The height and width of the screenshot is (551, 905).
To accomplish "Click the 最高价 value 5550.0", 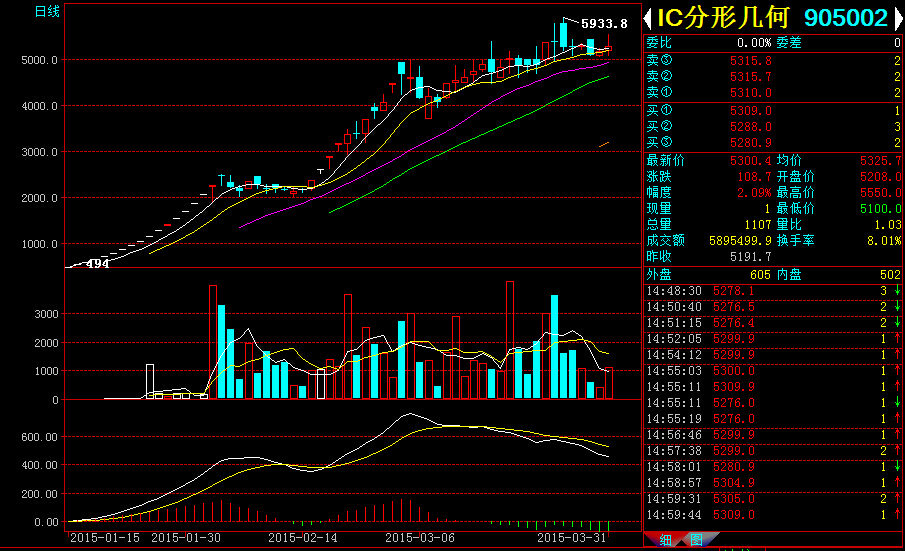I will point(880,193).
